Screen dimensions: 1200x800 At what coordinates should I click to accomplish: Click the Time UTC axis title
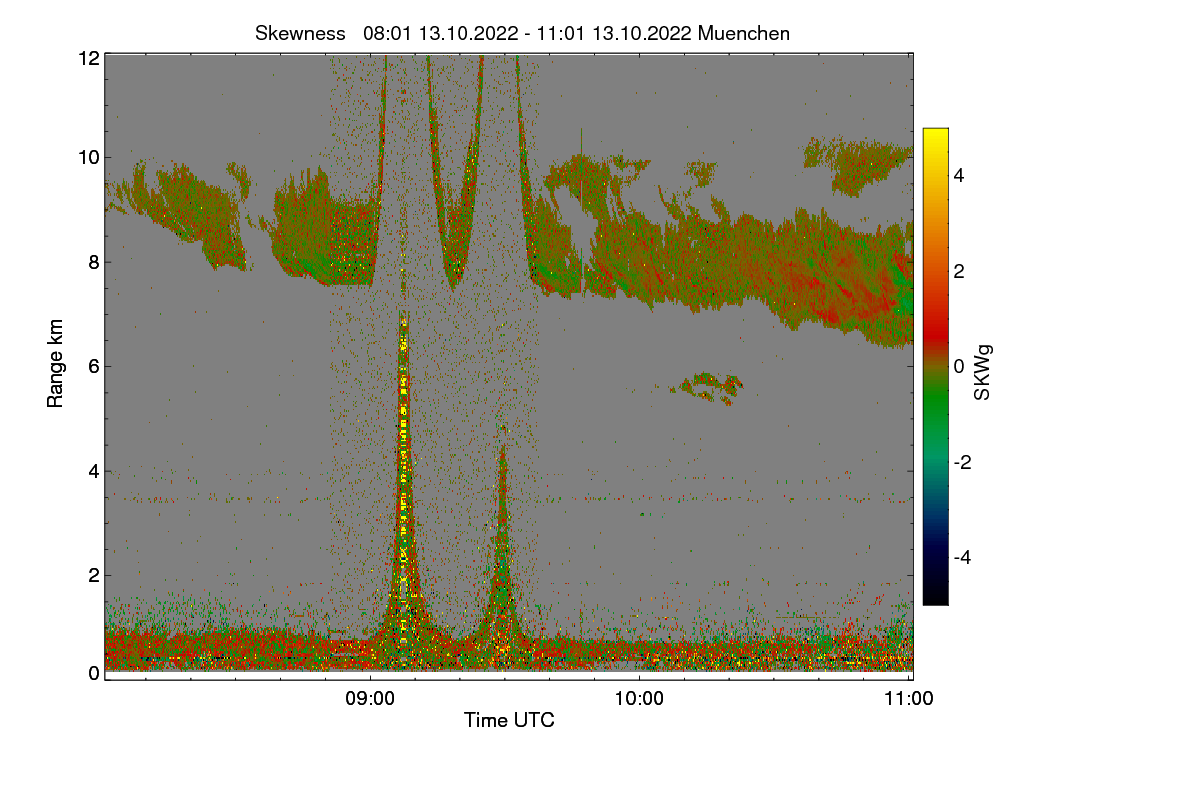tap(509, 720)
